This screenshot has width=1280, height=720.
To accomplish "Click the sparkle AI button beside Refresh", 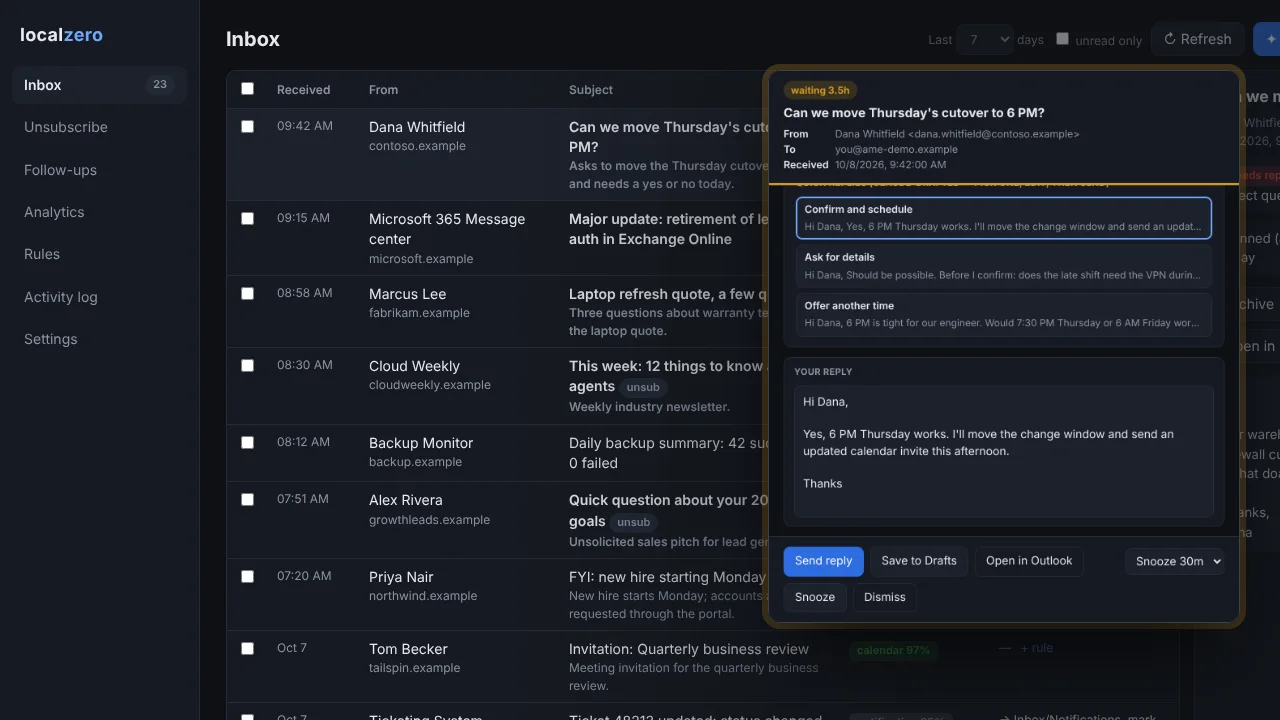I will click(1267, 39).
